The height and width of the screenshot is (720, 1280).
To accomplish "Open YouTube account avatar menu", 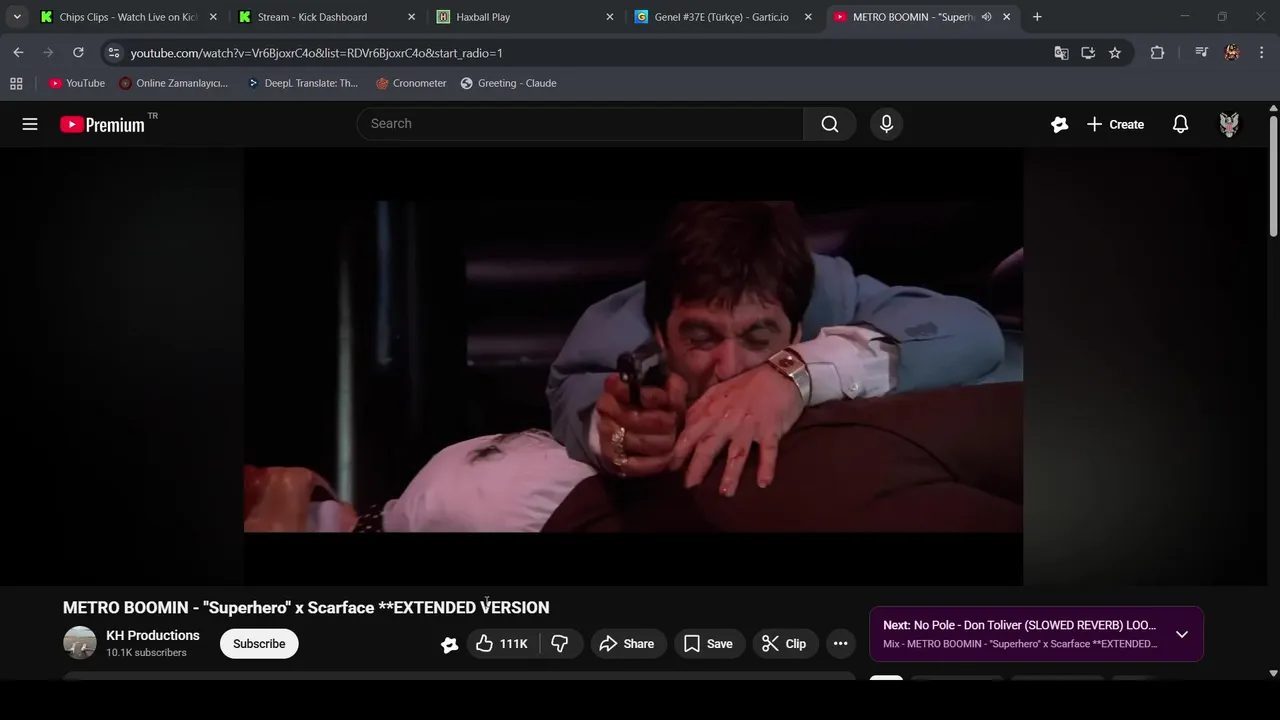I will tap(1229, 124).
